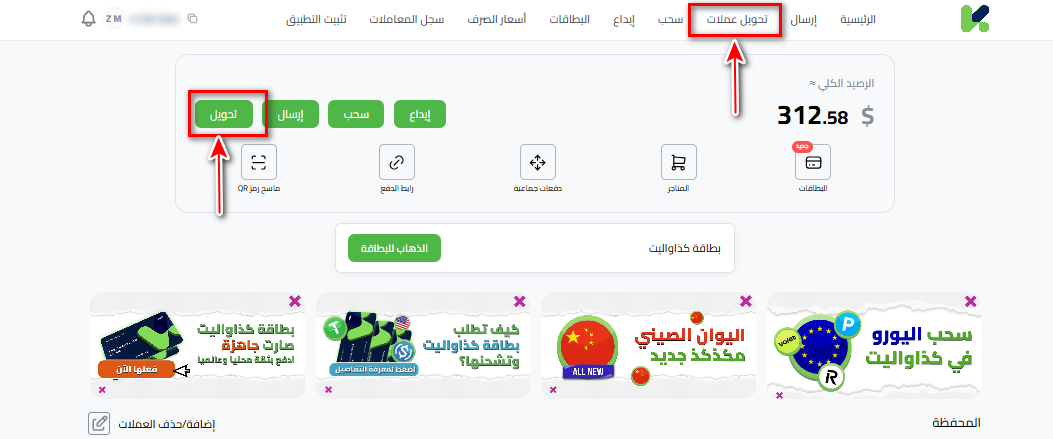Dismiss the Chinese Yuan banner

(x=745, y=301)
